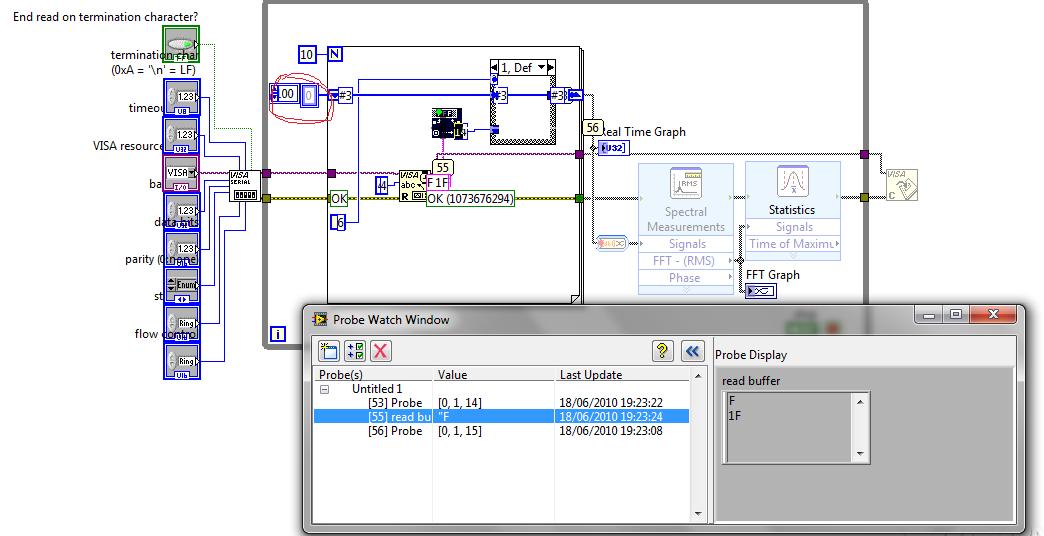Screen dimensions: 1044x536
Task: Click probe marker 56 on the wire
Action: (x=592, y=128)
